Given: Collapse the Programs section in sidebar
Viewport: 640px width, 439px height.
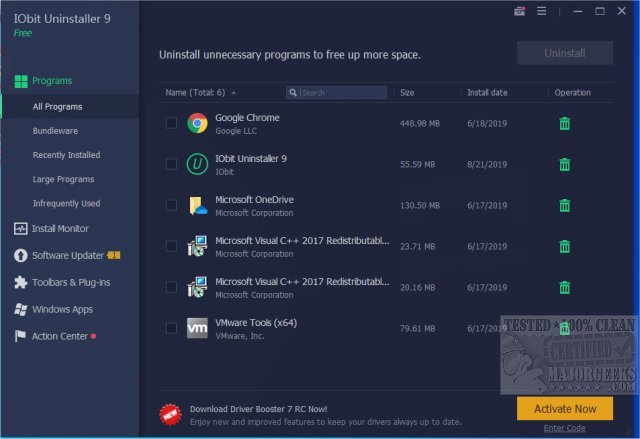Looking at the screenshot, I should 51,80.
